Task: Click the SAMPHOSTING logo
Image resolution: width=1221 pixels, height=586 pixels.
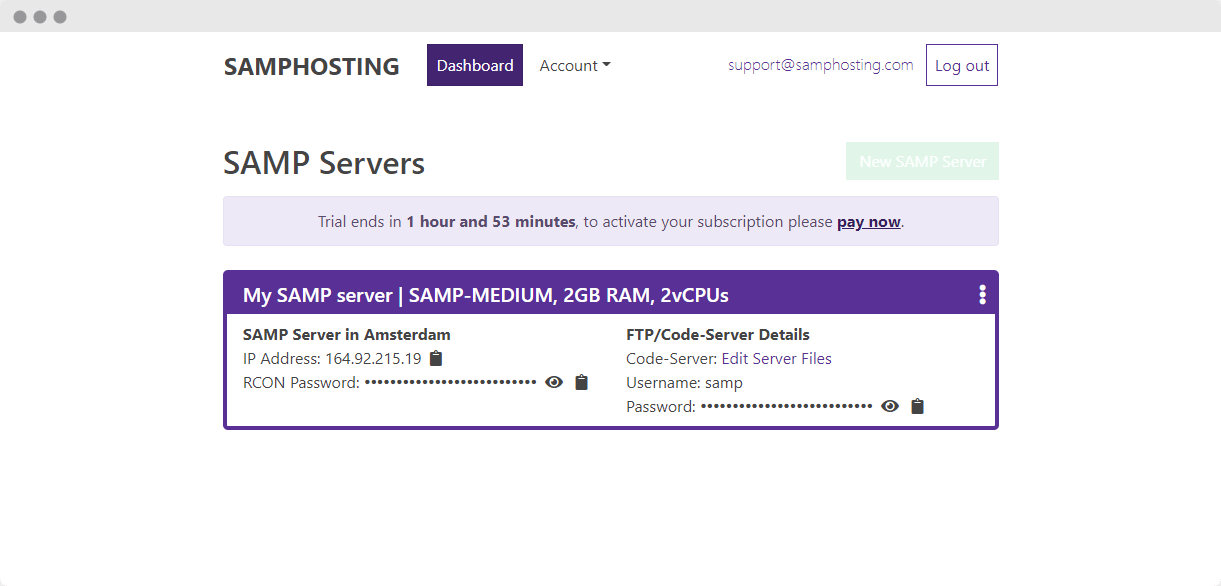Action: coord(312,66)
